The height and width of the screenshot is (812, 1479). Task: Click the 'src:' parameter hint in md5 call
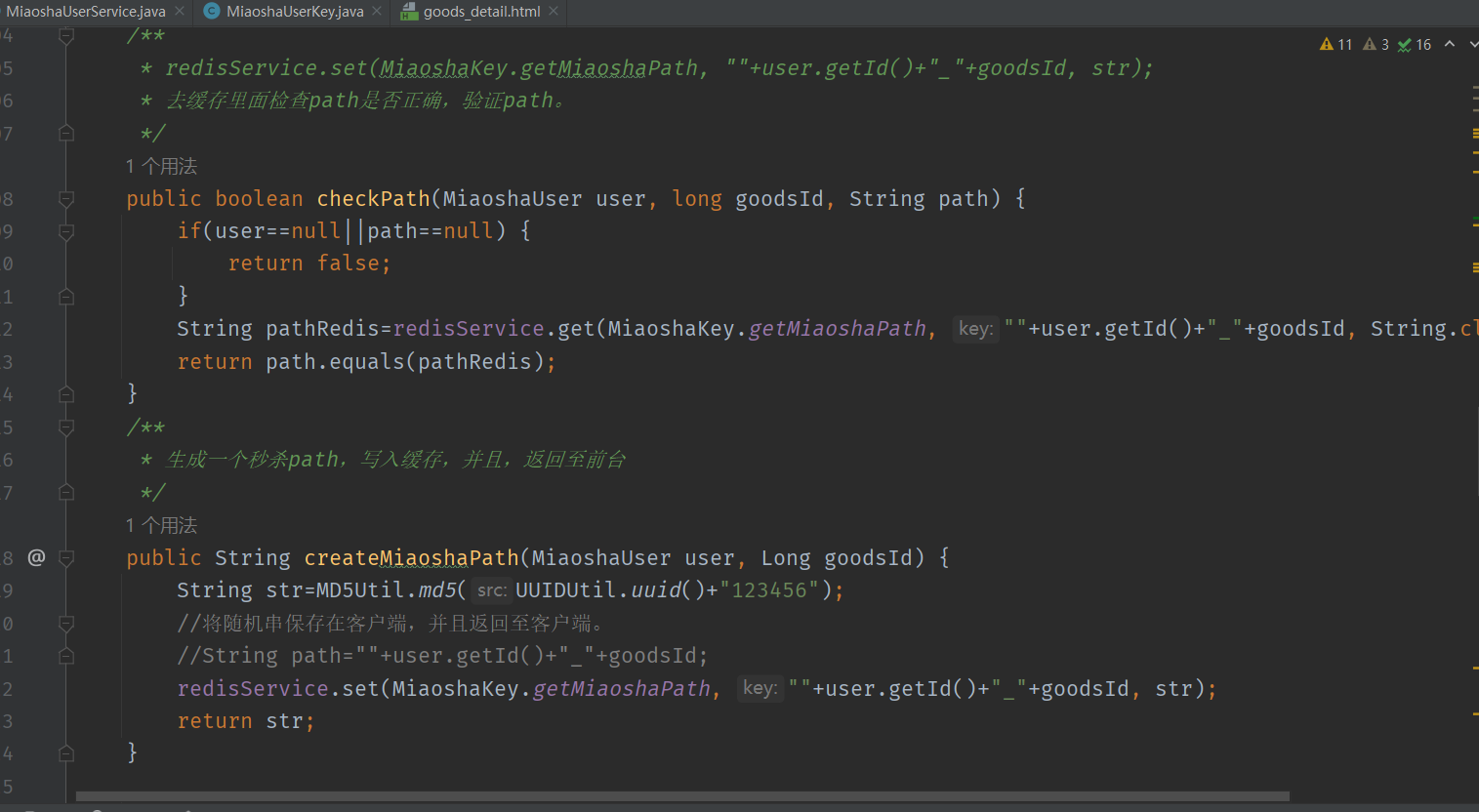tap(491, 590)
